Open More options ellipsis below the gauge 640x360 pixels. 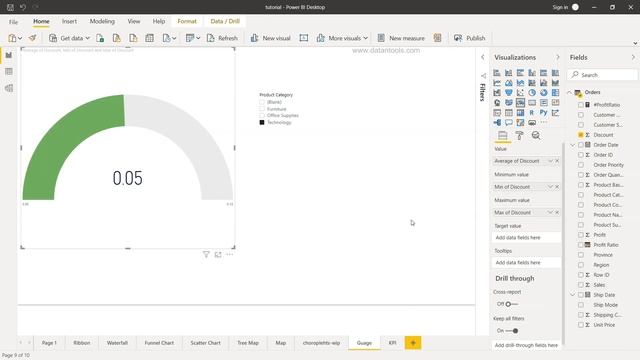pos(230,254)
